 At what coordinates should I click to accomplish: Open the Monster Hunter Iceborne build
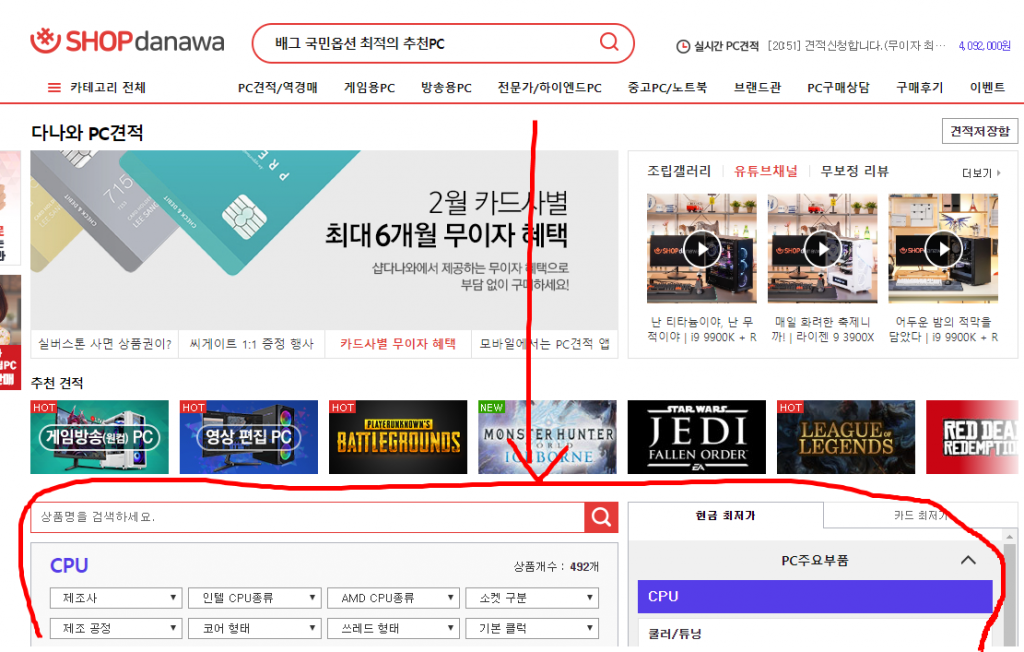pos(547,437)
